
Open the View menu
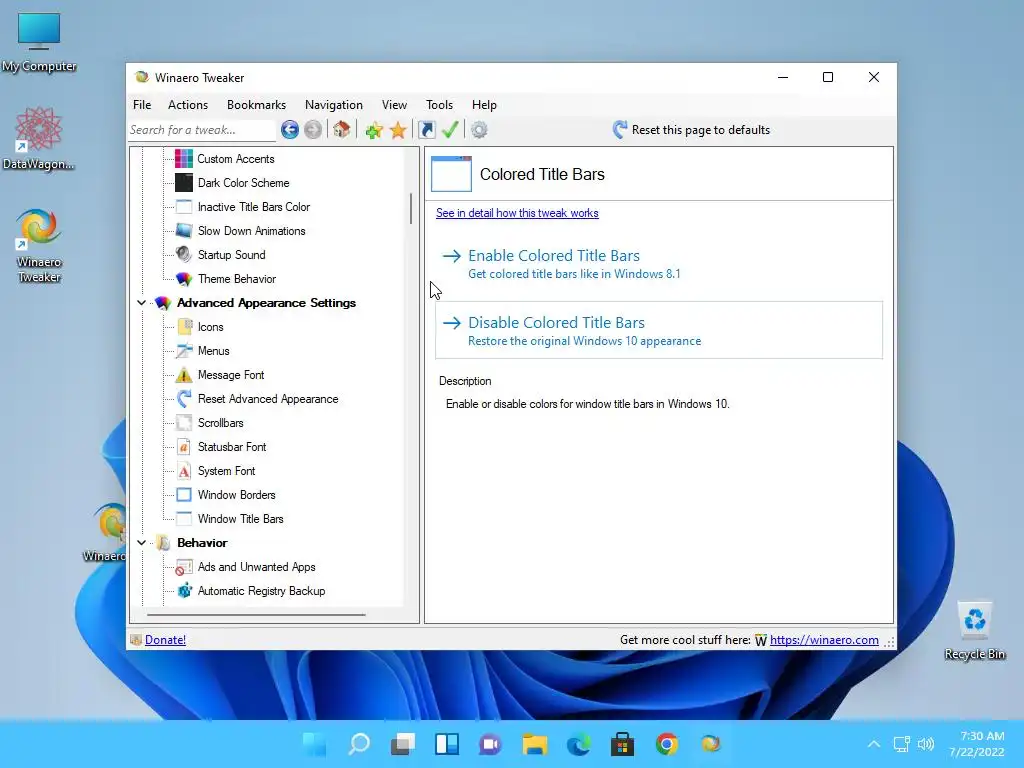click(x=394, y=104)
